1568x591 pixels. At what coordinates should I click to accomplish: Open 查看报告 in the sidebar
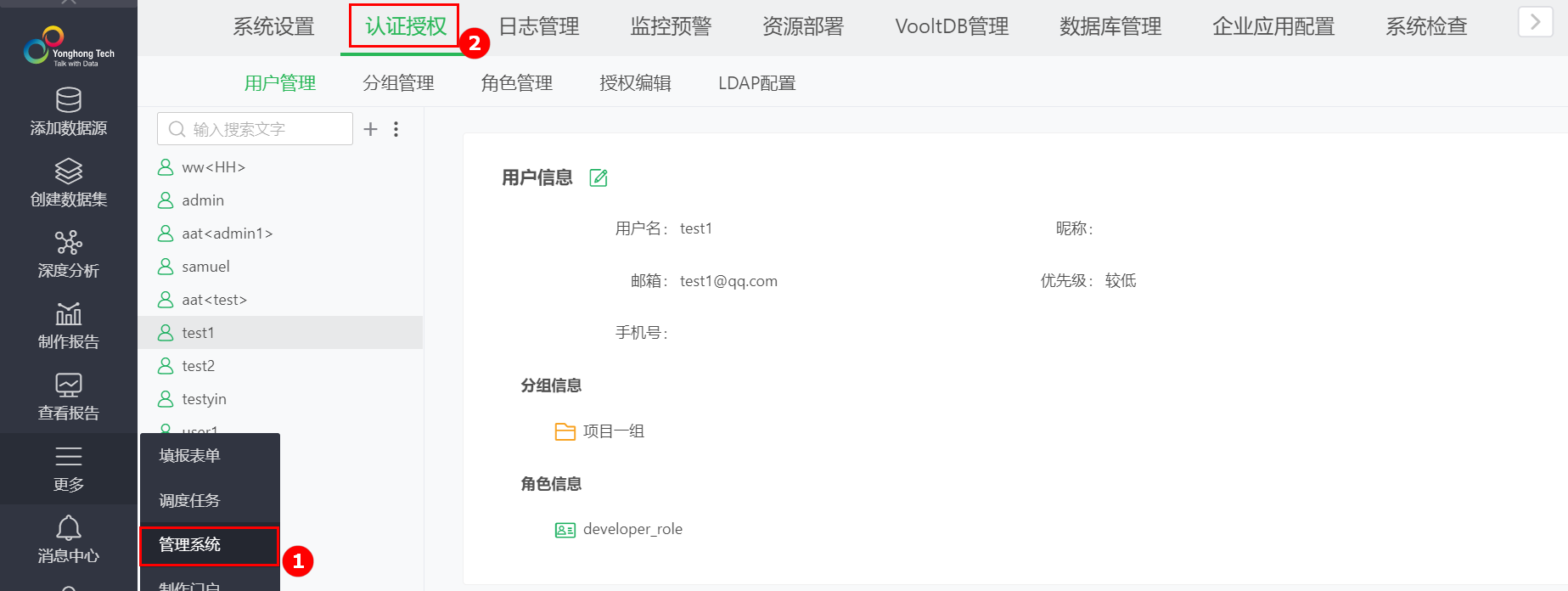point(68,398)
